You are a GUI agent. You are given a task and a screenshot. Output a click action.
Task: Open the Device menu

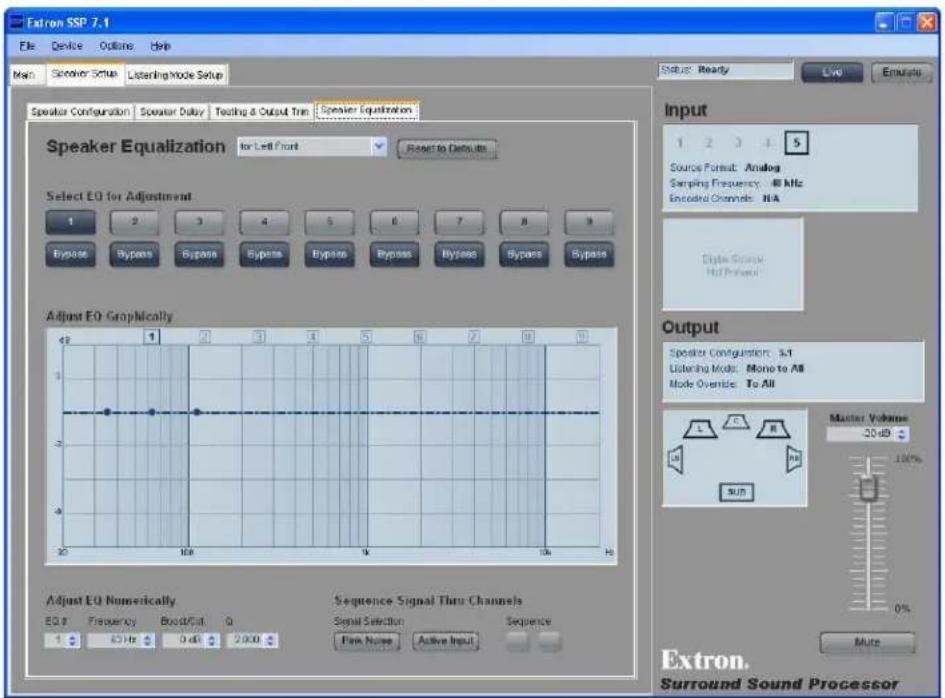(x=67, y=46)
